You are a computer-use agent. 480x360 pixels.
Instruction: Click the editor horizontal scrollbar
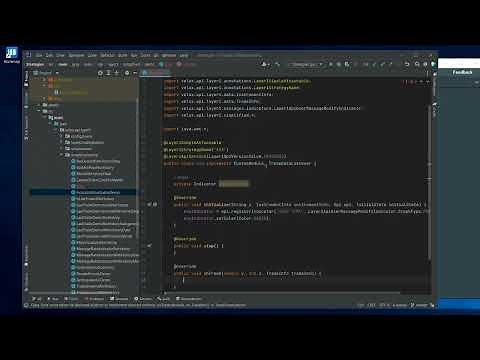click(x=282, y=293)
